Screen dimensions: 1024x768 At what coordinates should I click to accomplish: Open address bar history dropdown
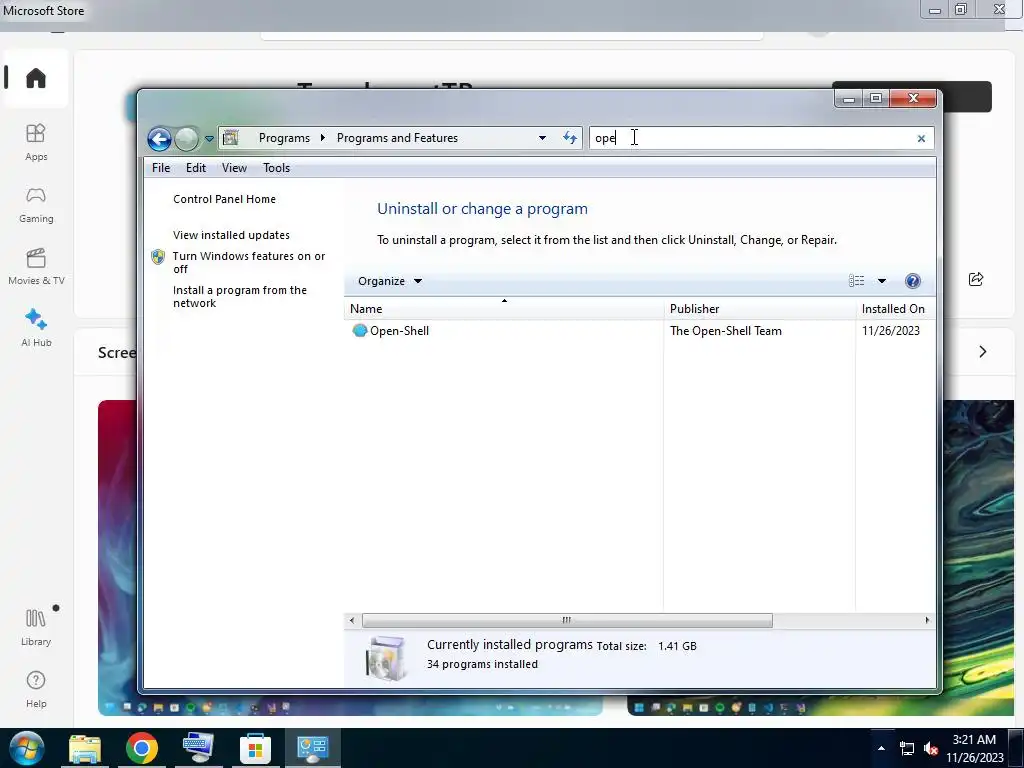542,138
